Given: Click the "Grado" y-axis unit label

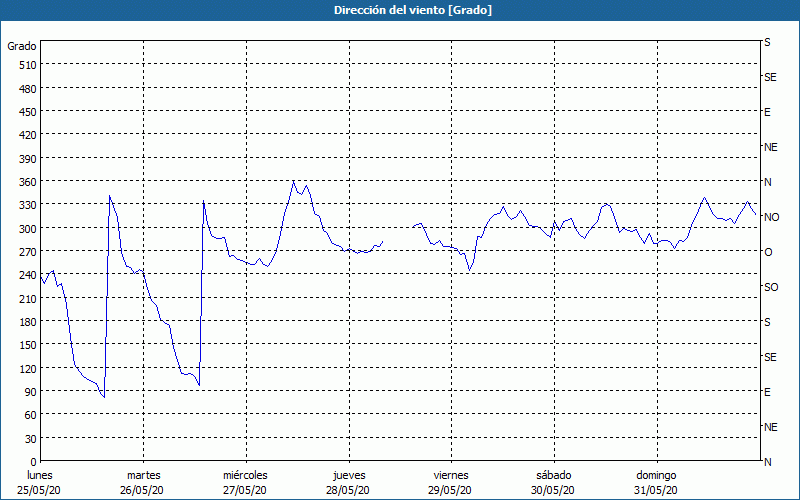Looking at the screenshot, I should 22,46.
